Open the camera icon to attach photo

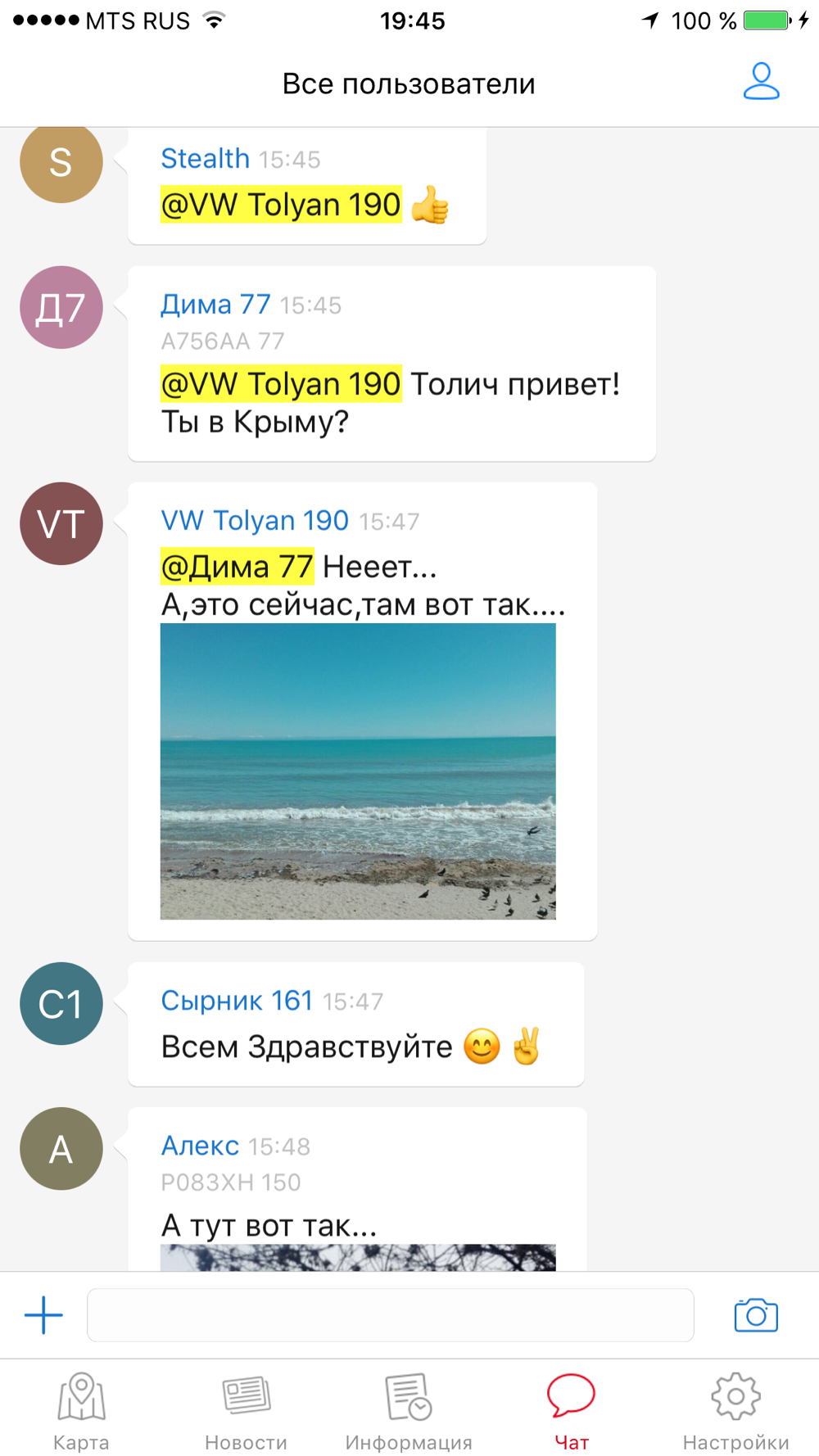756,1315
